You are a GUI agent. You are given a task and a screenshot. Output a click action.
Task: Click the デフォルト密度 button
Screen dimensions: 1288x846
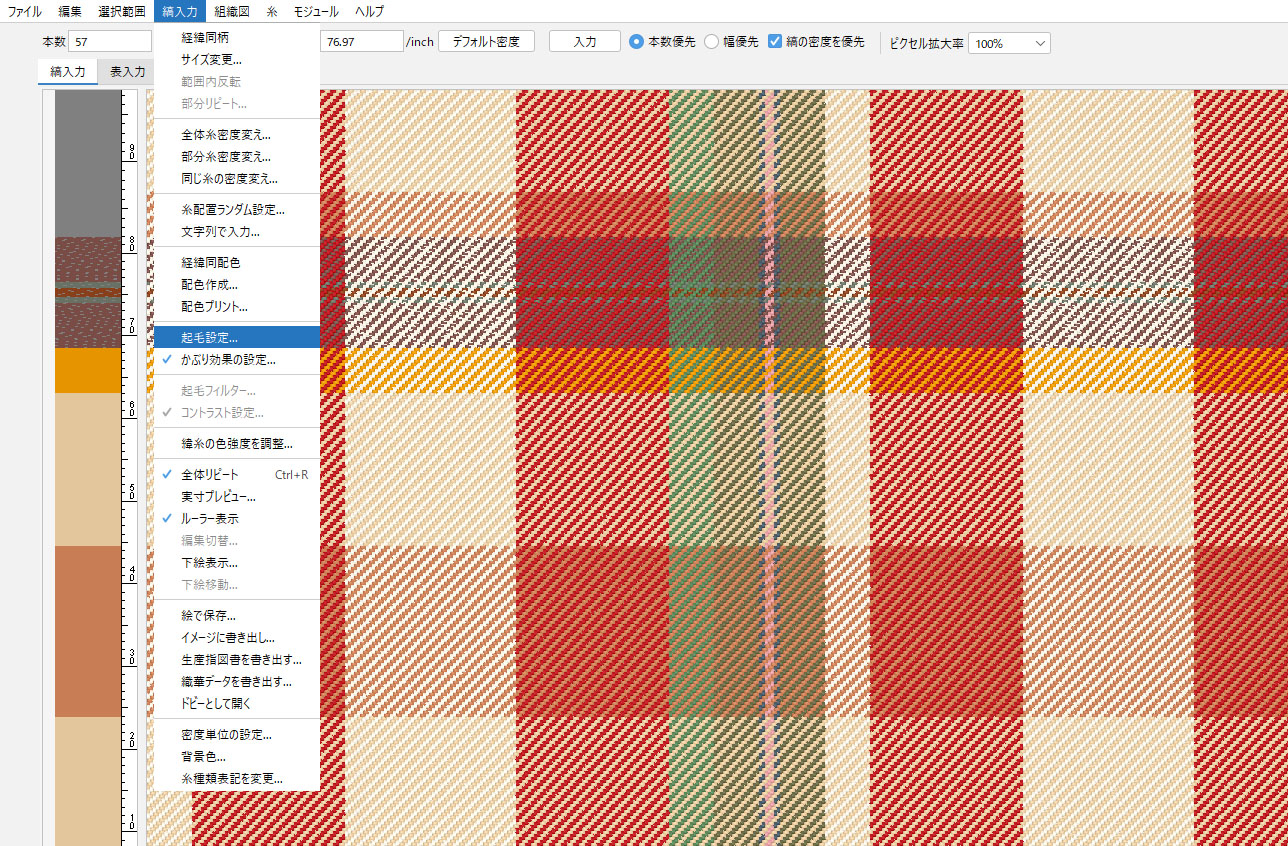(x=486, y=42)
